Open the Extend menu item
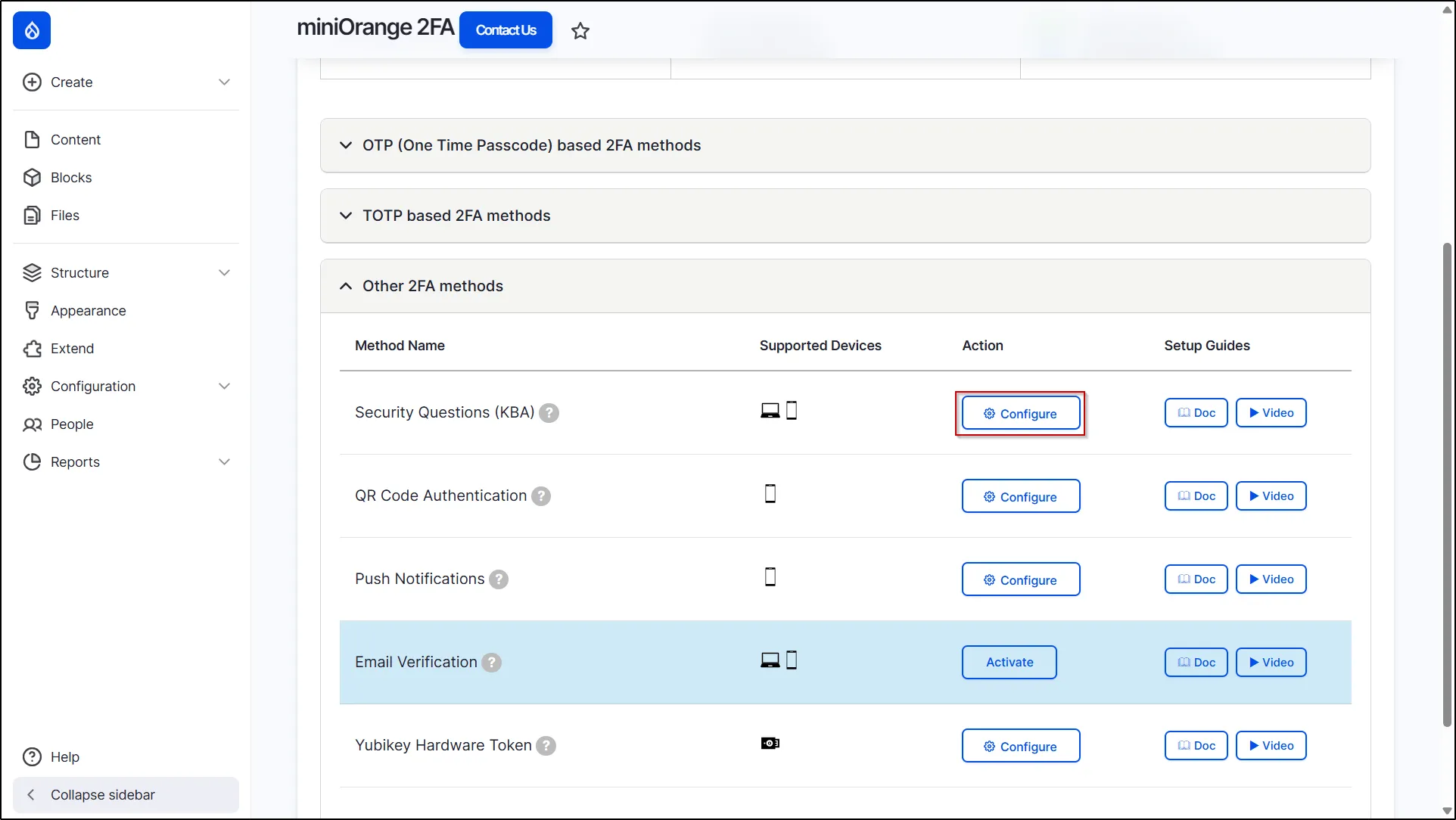 click(x=73, y=348)
